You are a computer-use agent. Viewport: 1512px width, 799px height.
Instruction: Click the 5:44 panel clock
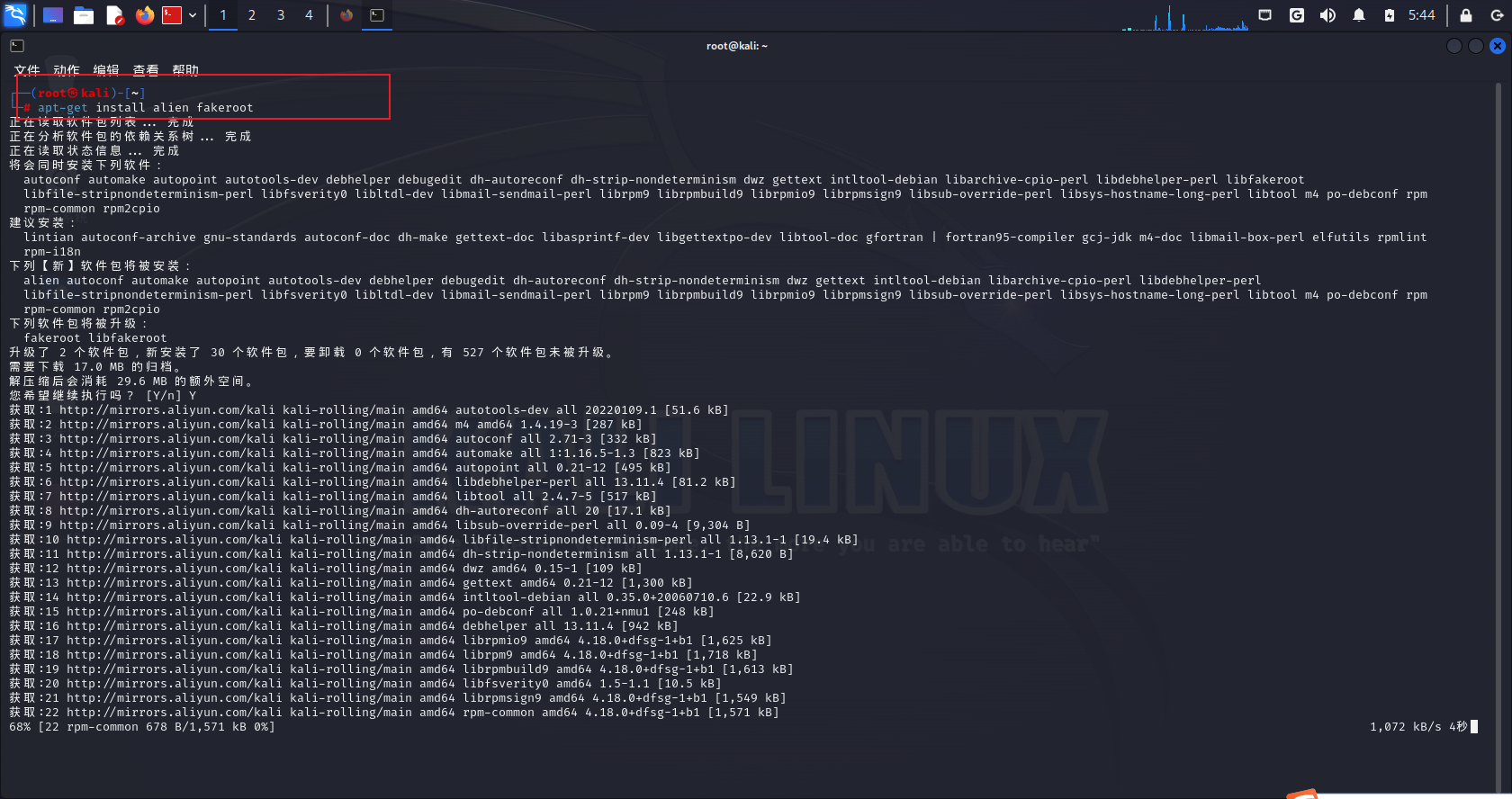point(1421,15)
